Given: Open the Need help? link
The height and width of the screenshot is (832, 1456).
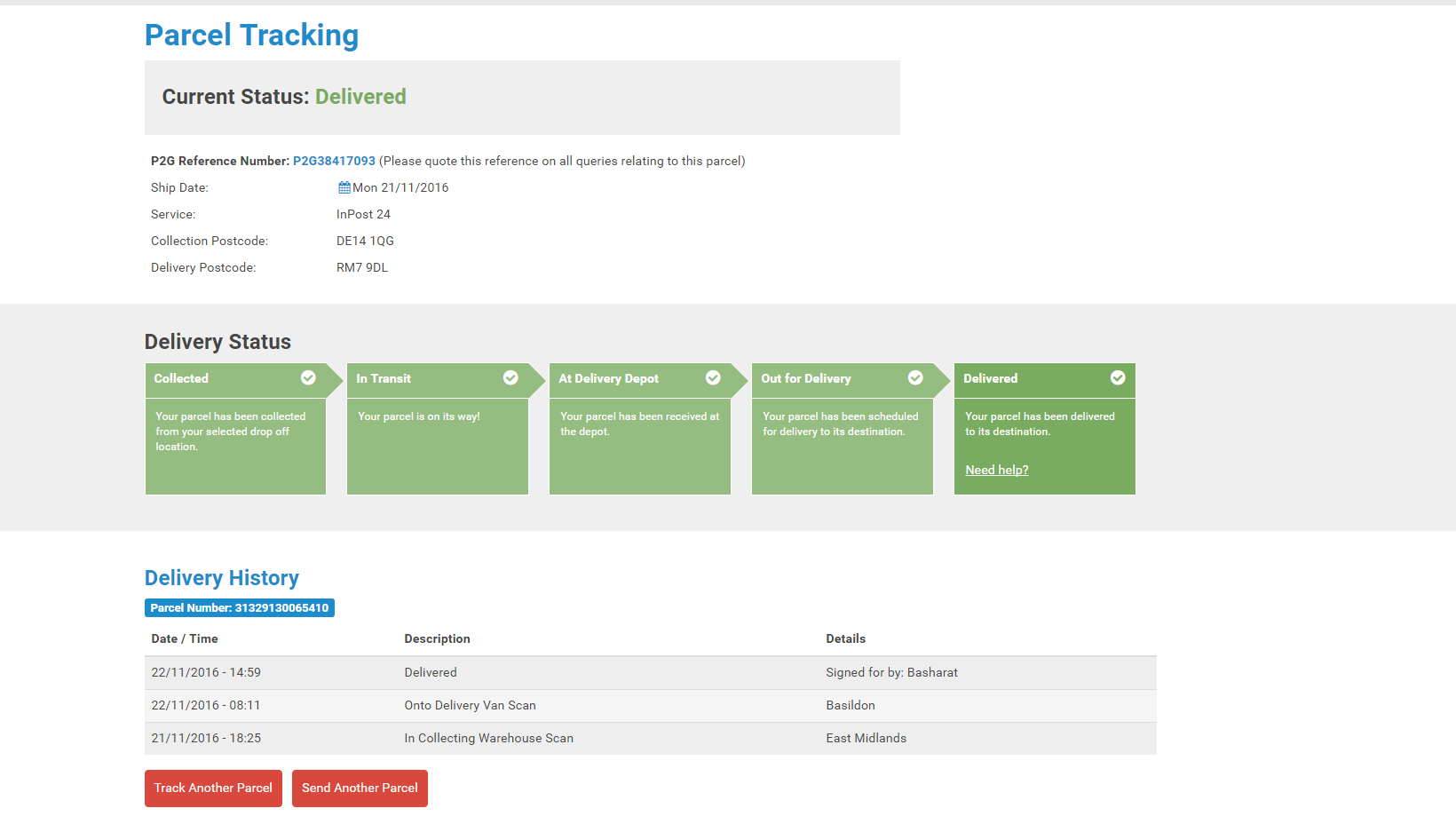Looking at the screenshot, I should (x=997, y=470).
